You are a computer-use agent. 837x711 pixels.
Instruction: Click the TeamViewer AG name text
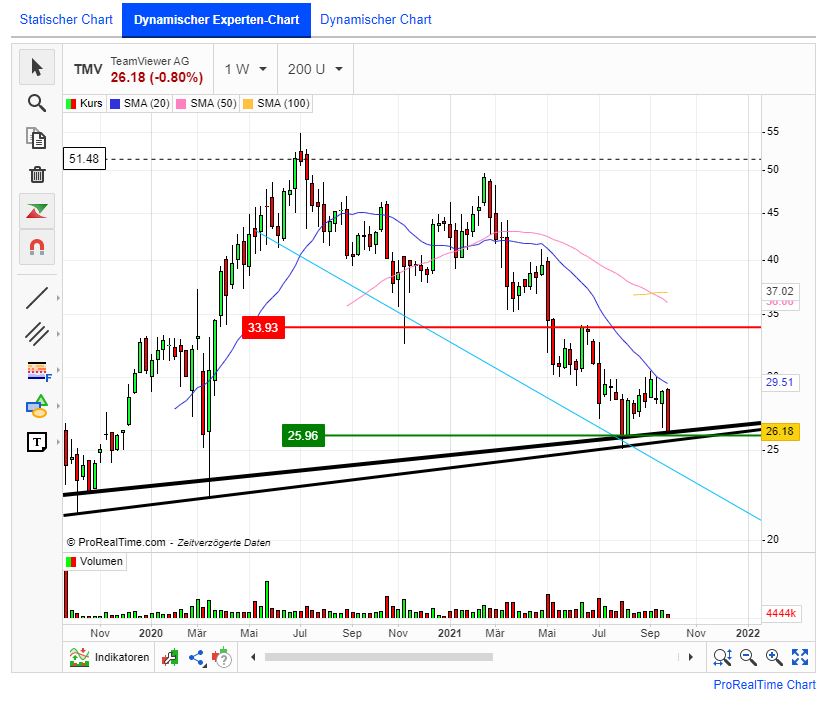tap(150, 61)
